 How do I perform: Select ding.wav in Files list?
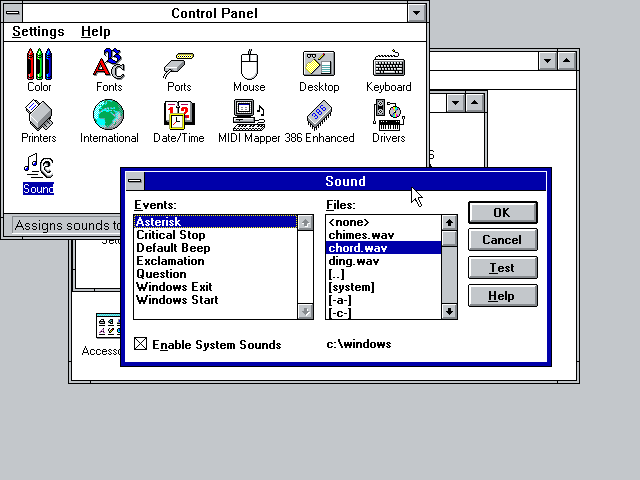click(x=384, y=261)
